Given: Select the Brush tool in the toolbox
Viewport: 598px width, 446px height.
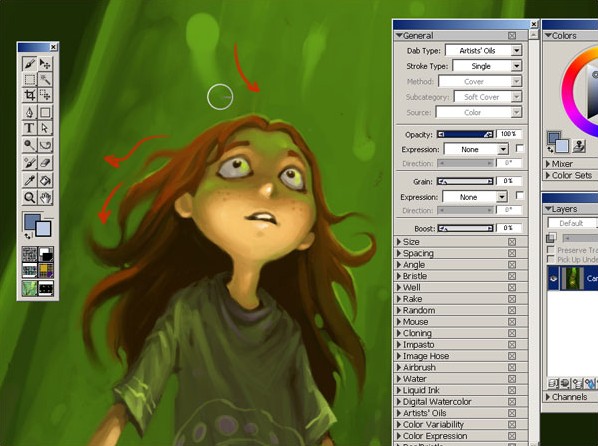Looking at the screenshot, I should coord(30,63).
